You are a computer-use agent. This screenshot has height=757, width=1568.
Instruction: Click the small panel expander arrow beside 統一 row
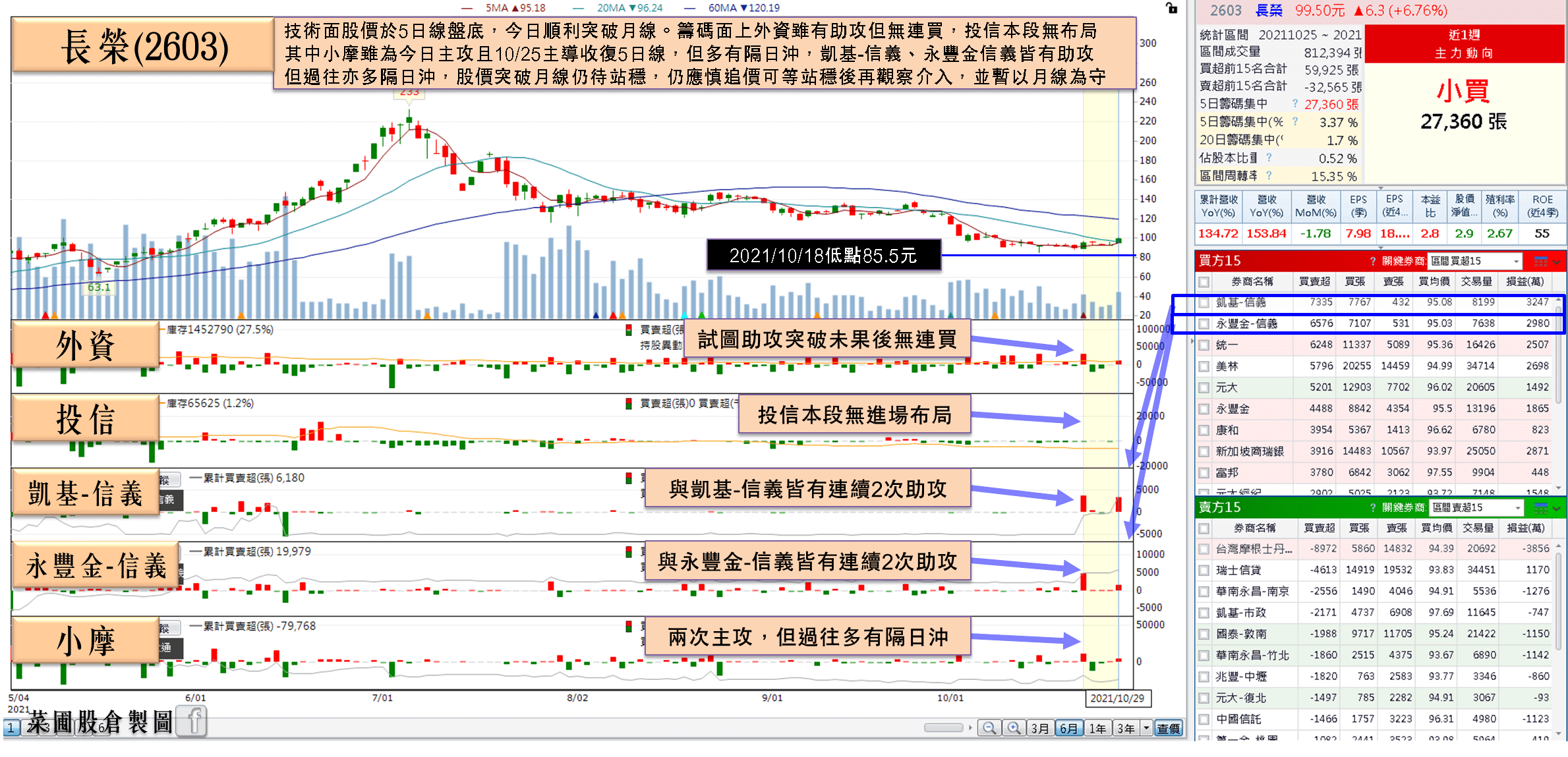tap(1192, 342)
